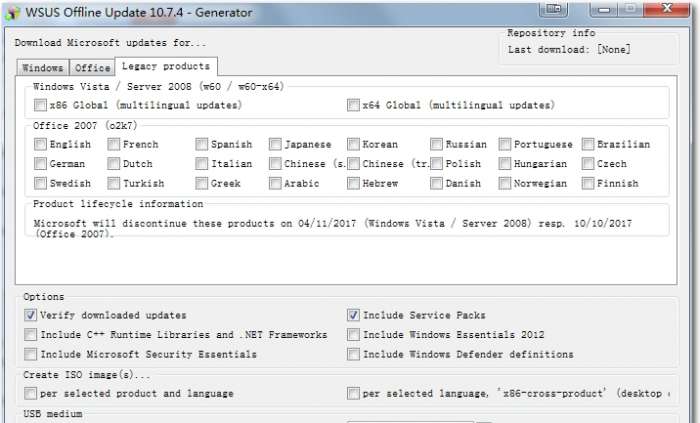Enable Include C++ Runtime Libraries and .NET Frameworks
700x423 pixels.
[x=30, y=335]
